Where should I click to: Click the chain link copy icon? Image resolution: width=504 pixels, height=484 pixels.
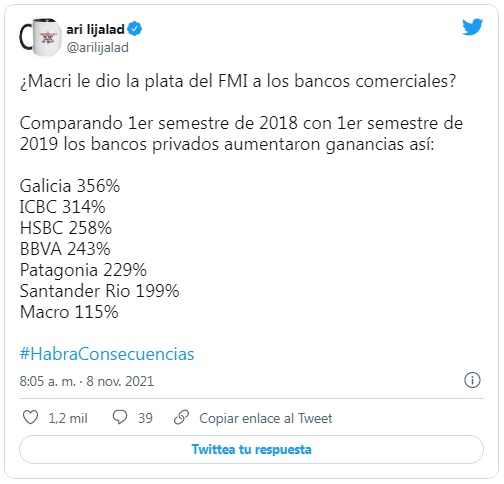pyautogui.click(x=182, y=417)
